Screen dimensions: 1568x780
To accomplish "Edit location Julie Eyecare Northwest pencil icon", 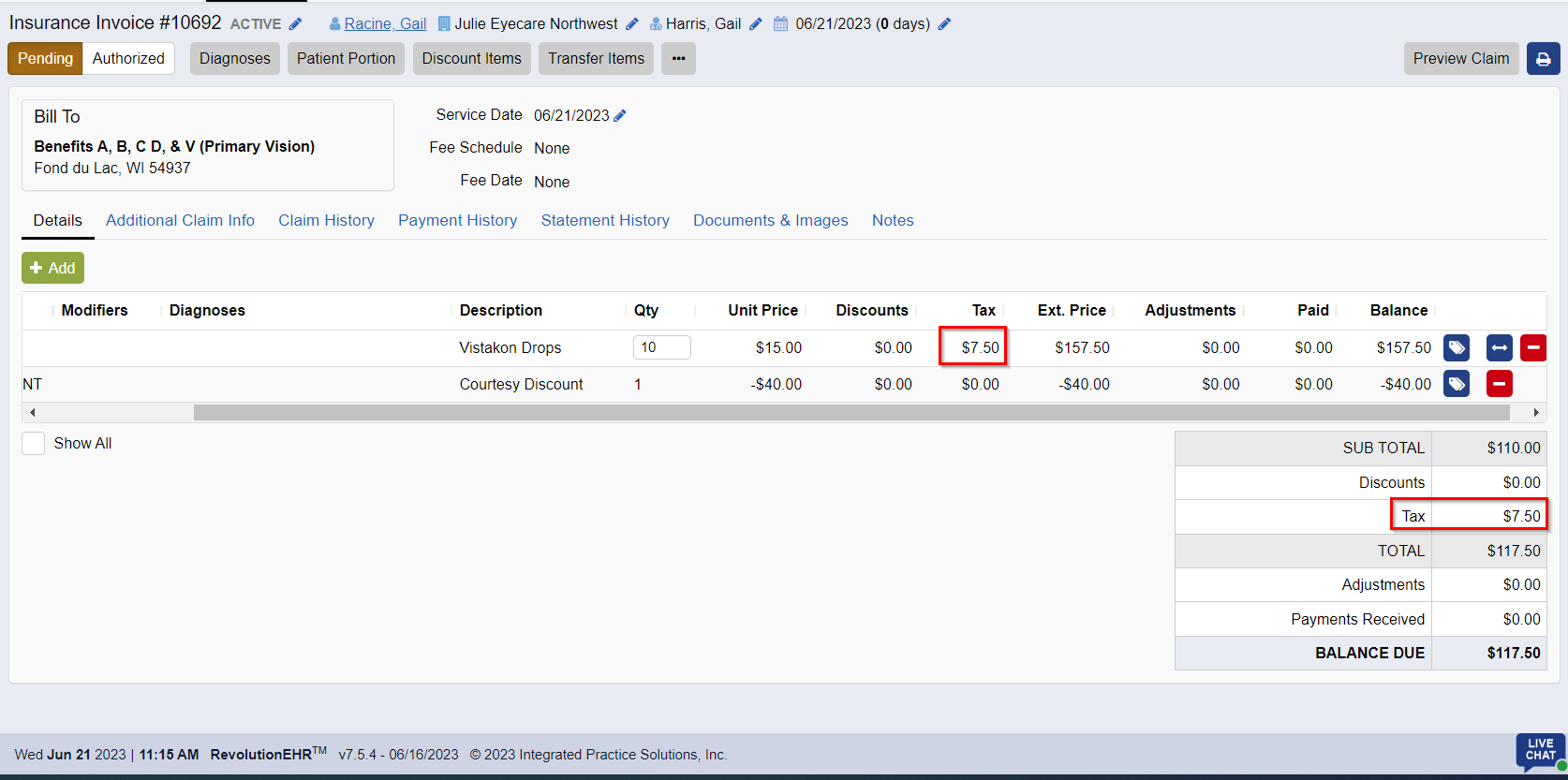I will pyautogui.click(x=632, y=24).
